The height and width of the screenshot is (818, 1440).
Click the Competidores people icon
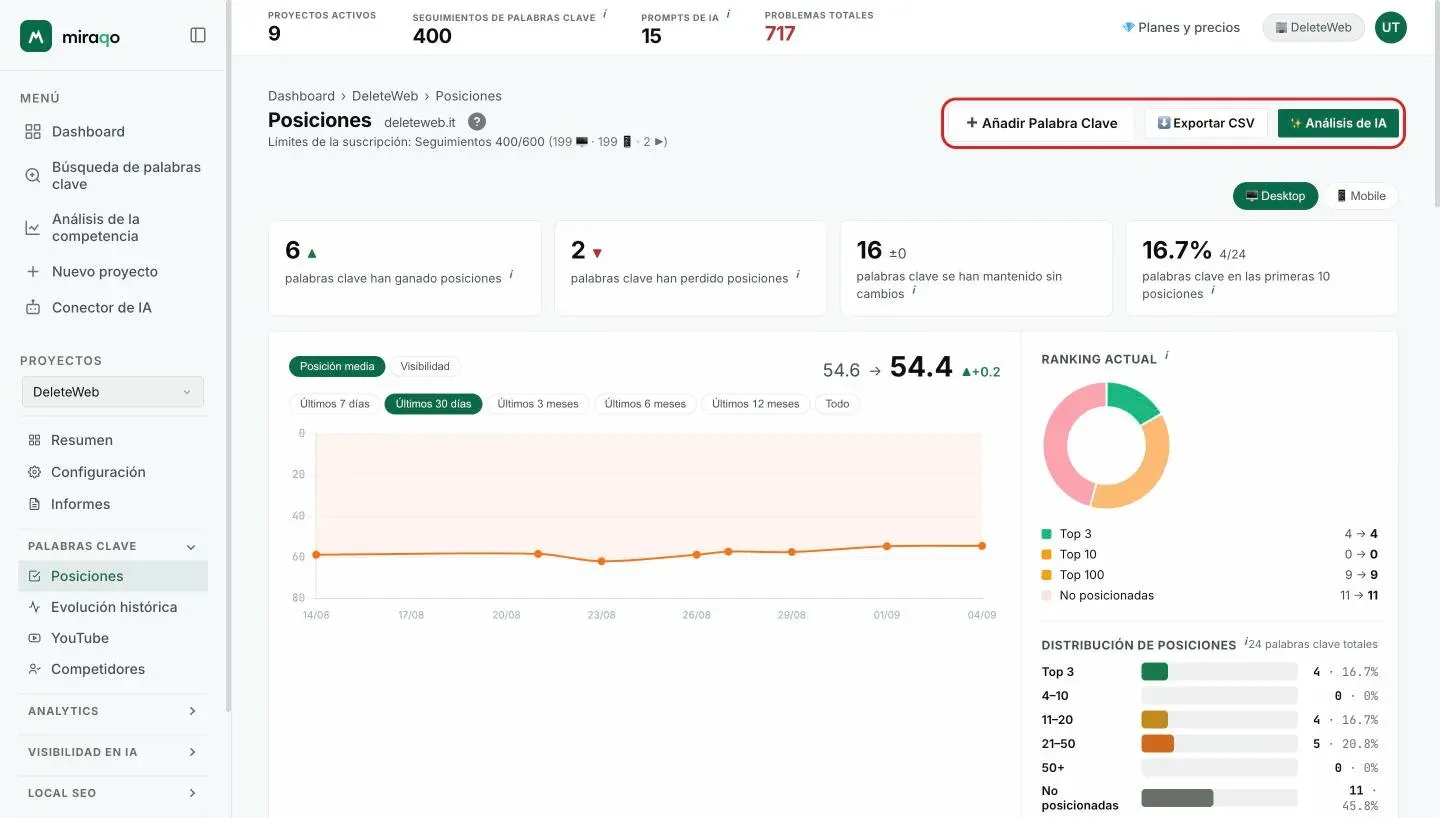pyautogui.click(x=35, y=669)
